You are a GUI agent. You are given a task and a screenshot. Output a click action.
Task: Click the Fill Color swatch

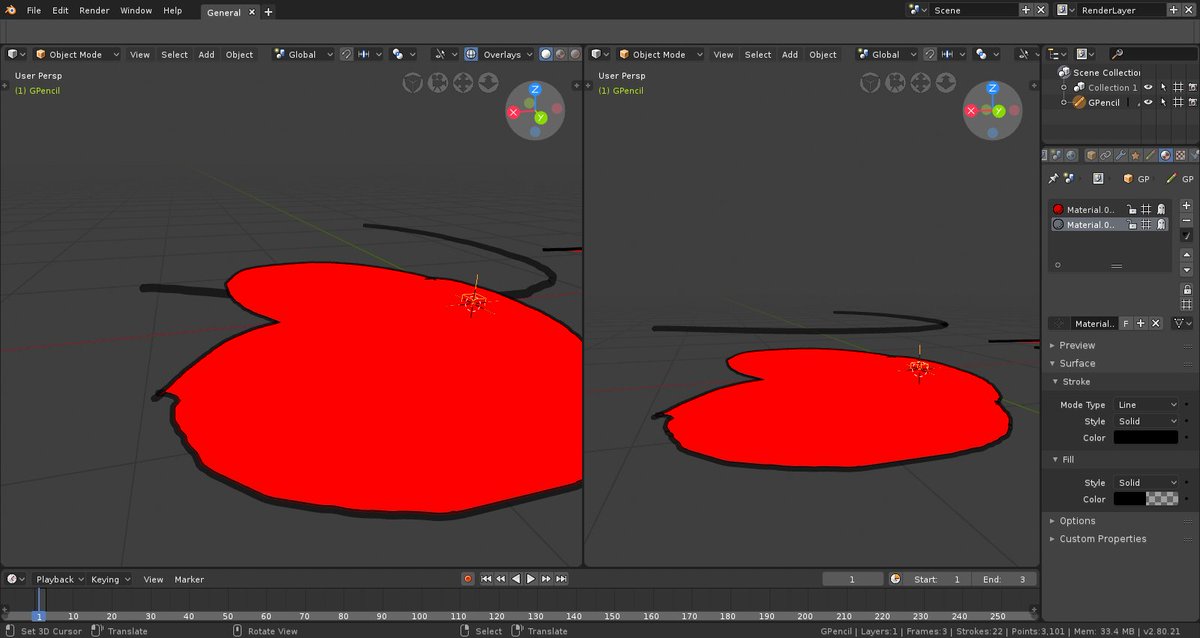1147,499
